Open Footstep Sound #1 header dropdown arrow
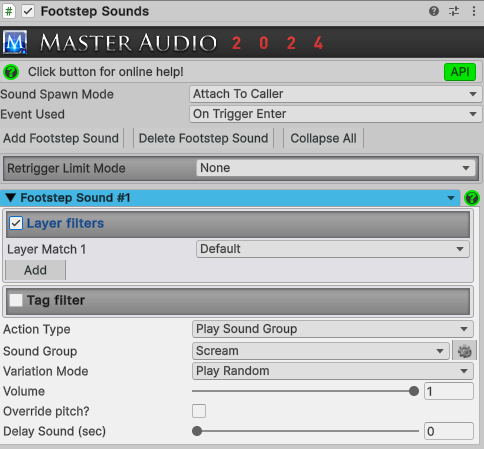Screen dimensions: 484x449 click(451, 198)
